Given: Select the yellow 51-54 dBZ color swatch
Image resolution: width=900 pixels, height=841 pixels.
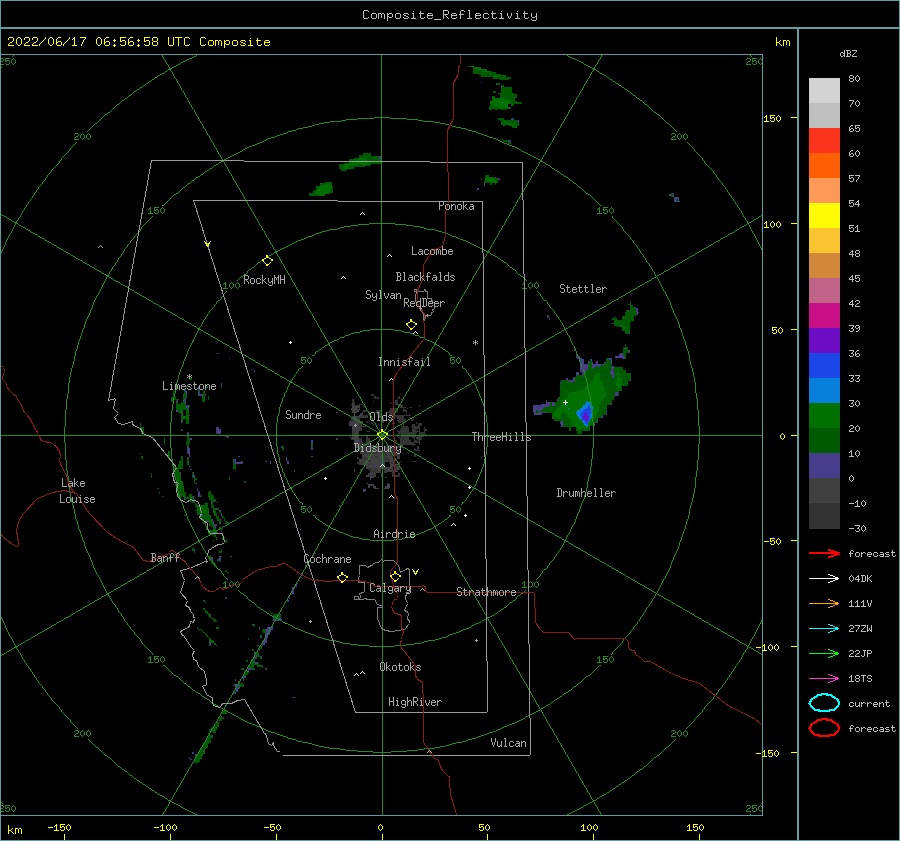Looking at the screenshot, I should click(x=824, y=216).
